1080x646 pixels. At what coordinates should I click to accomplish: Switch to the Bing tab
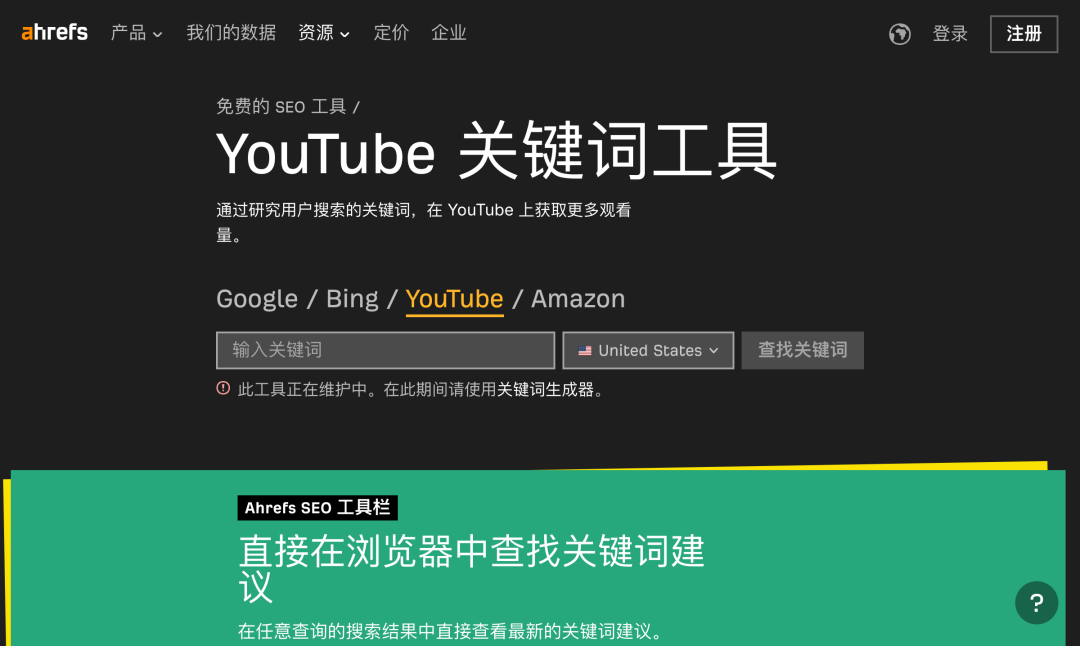pos(352,299)
